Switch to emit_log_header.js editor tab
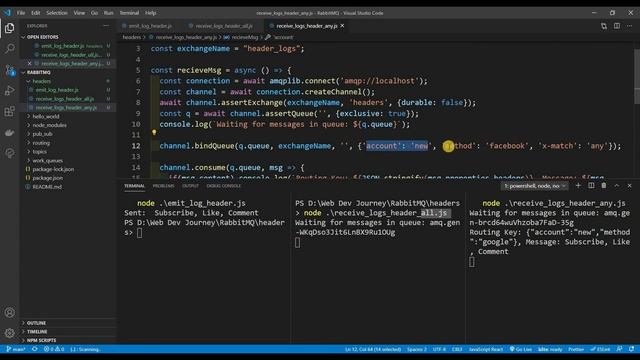640x360 pixels. coord(150,26)
